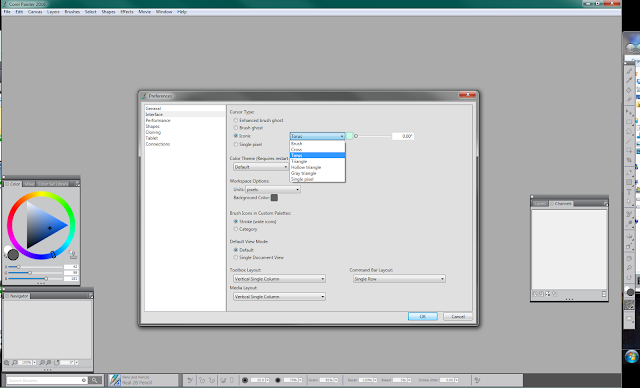Select the Text tool in the toolbox
Screen dimensions: 640x388
pyautogui.click(x=629, y=192)
